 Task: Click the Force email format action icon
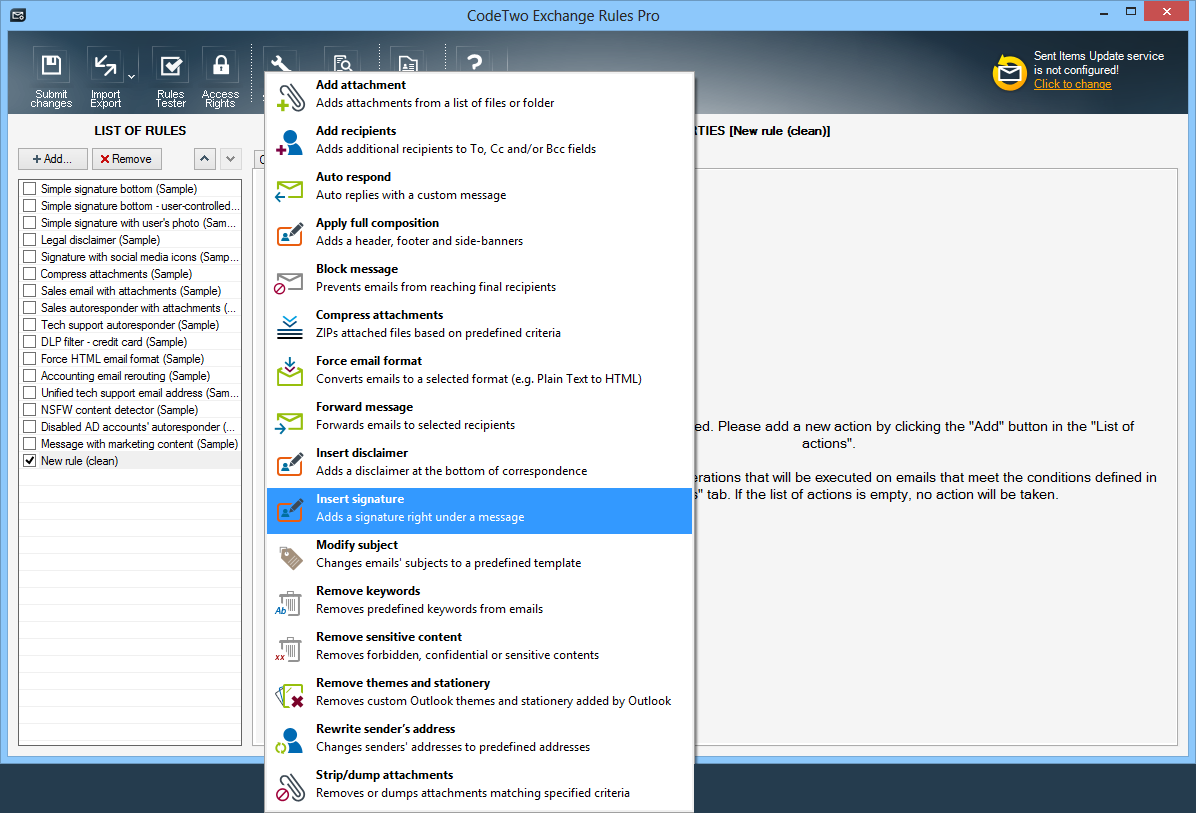click(290, 372)
